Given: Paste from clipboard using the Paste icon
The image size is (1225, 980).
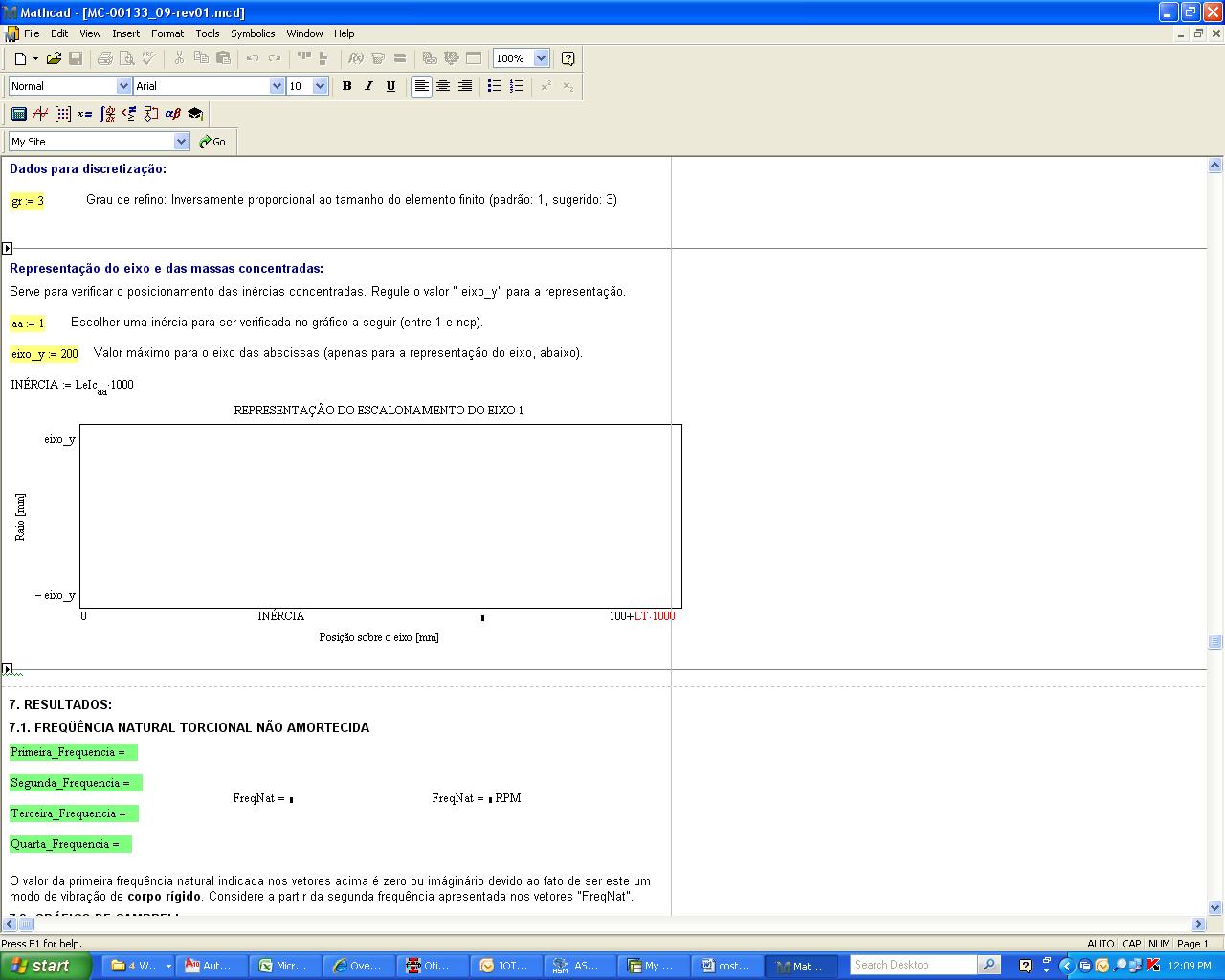Looking at the screenshot, I should 223,58.
